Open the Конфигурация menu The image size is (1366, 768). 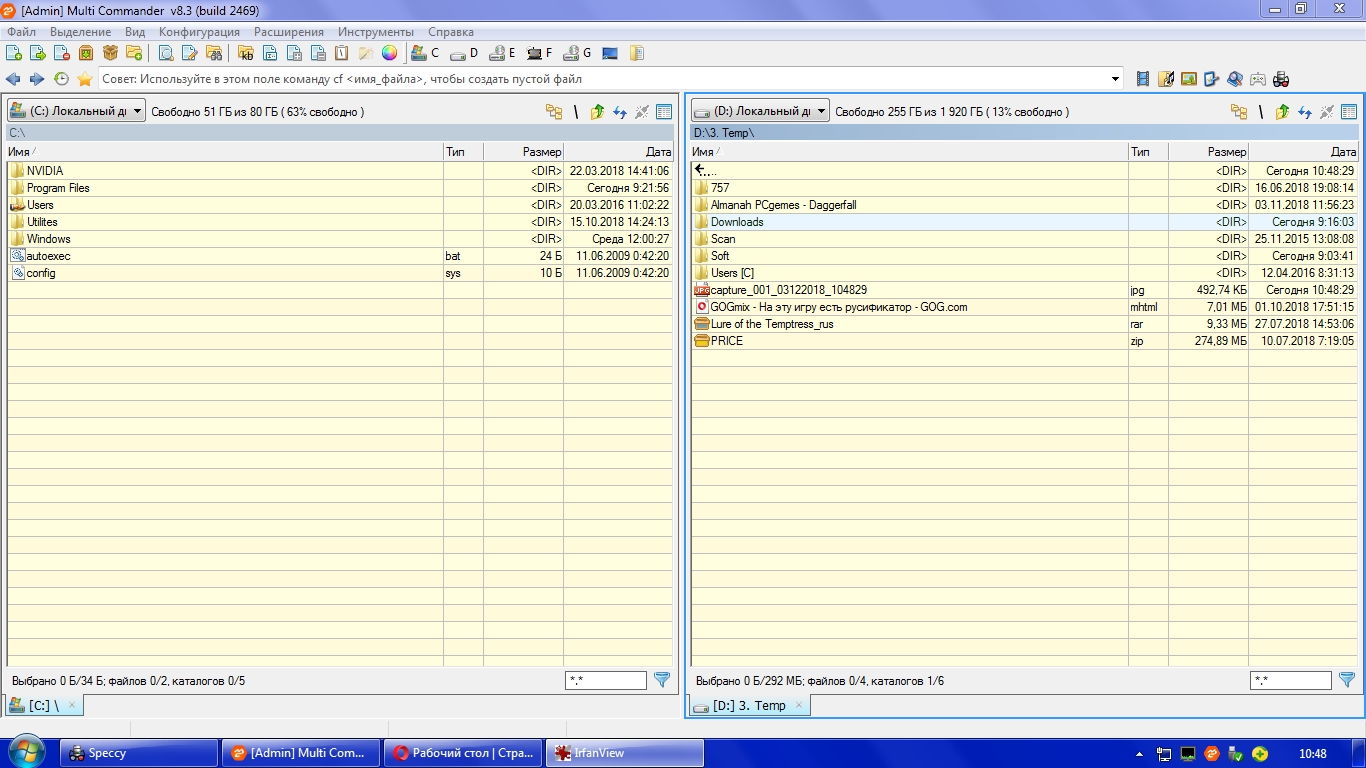tap(199, 32)
